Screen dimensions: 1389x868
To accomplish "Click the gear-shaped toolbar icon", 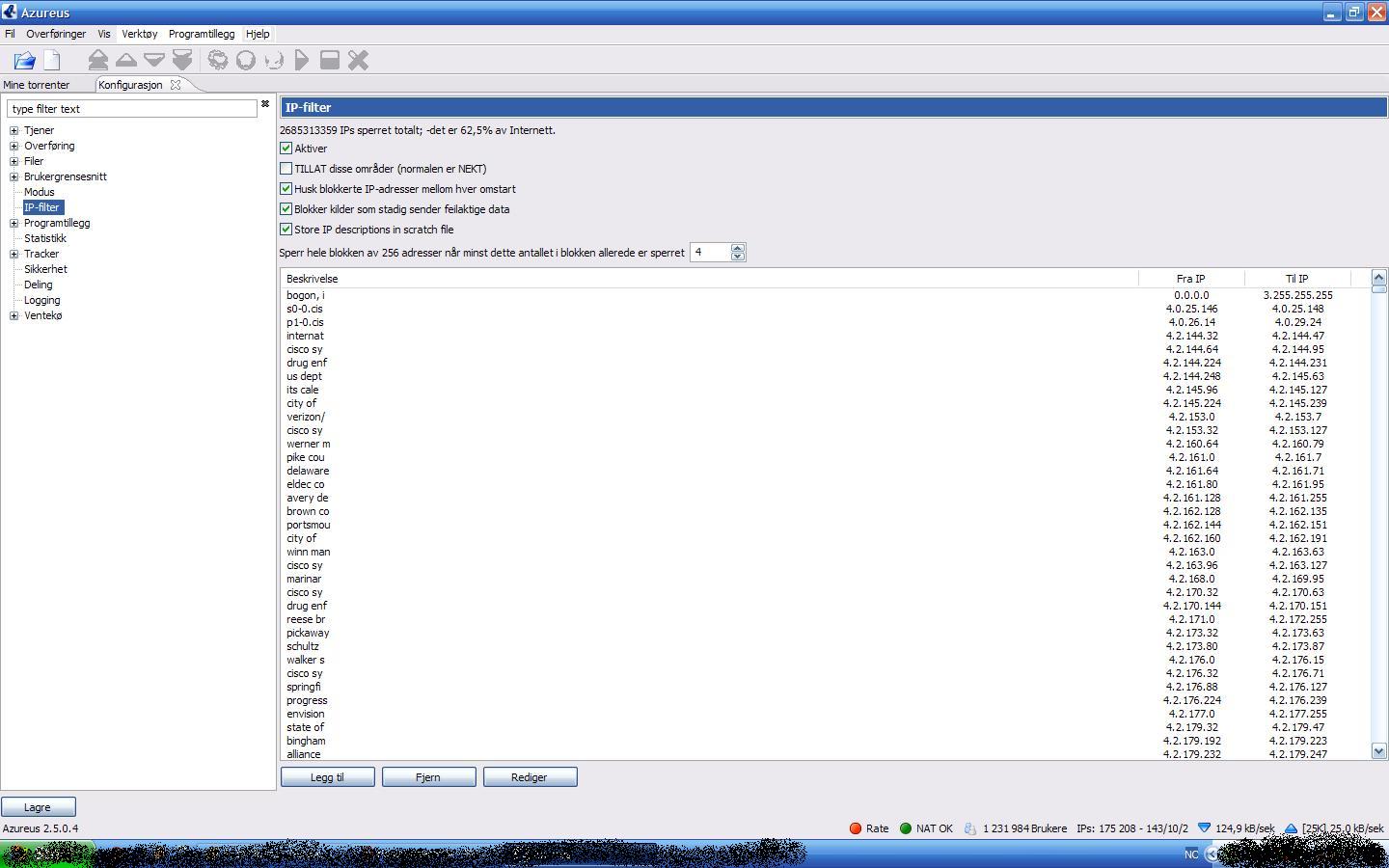I will 218,60.
